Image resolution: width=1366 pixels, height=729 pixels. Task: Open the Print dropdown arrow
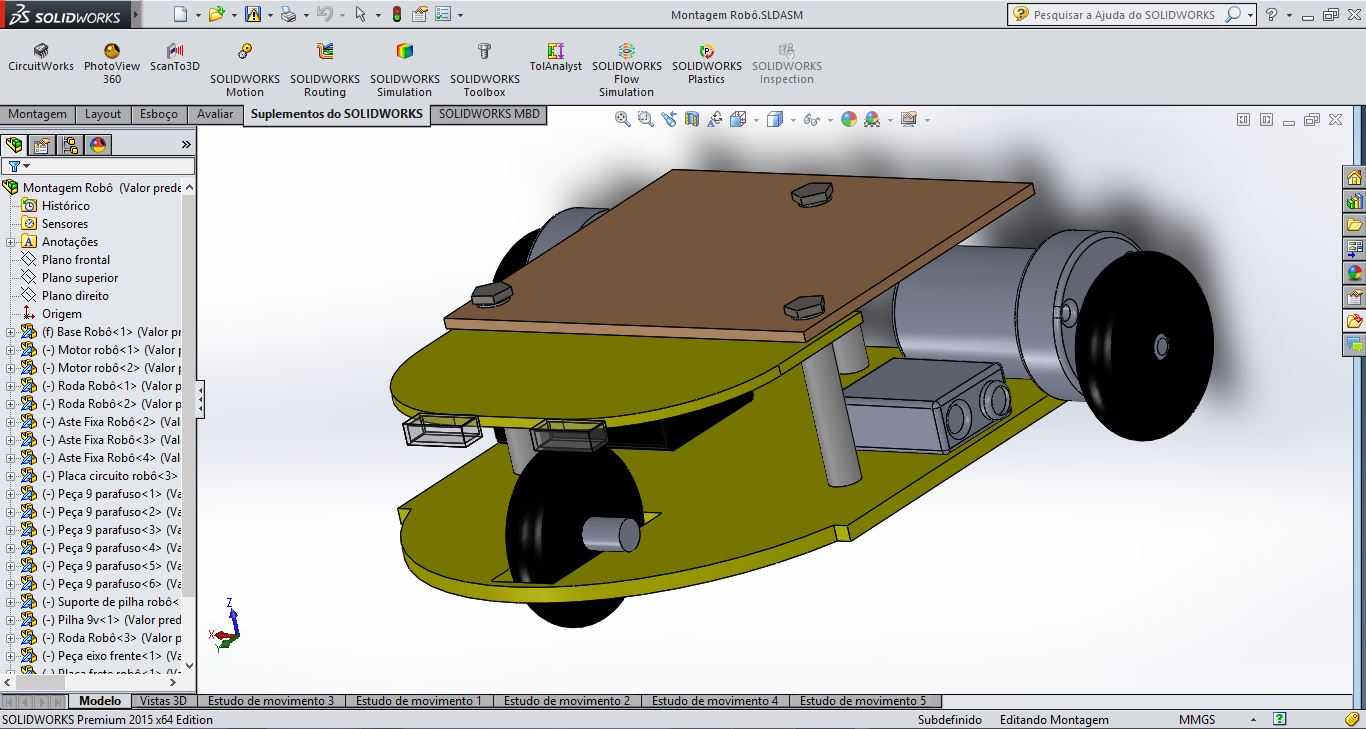[x=306, y=15]
